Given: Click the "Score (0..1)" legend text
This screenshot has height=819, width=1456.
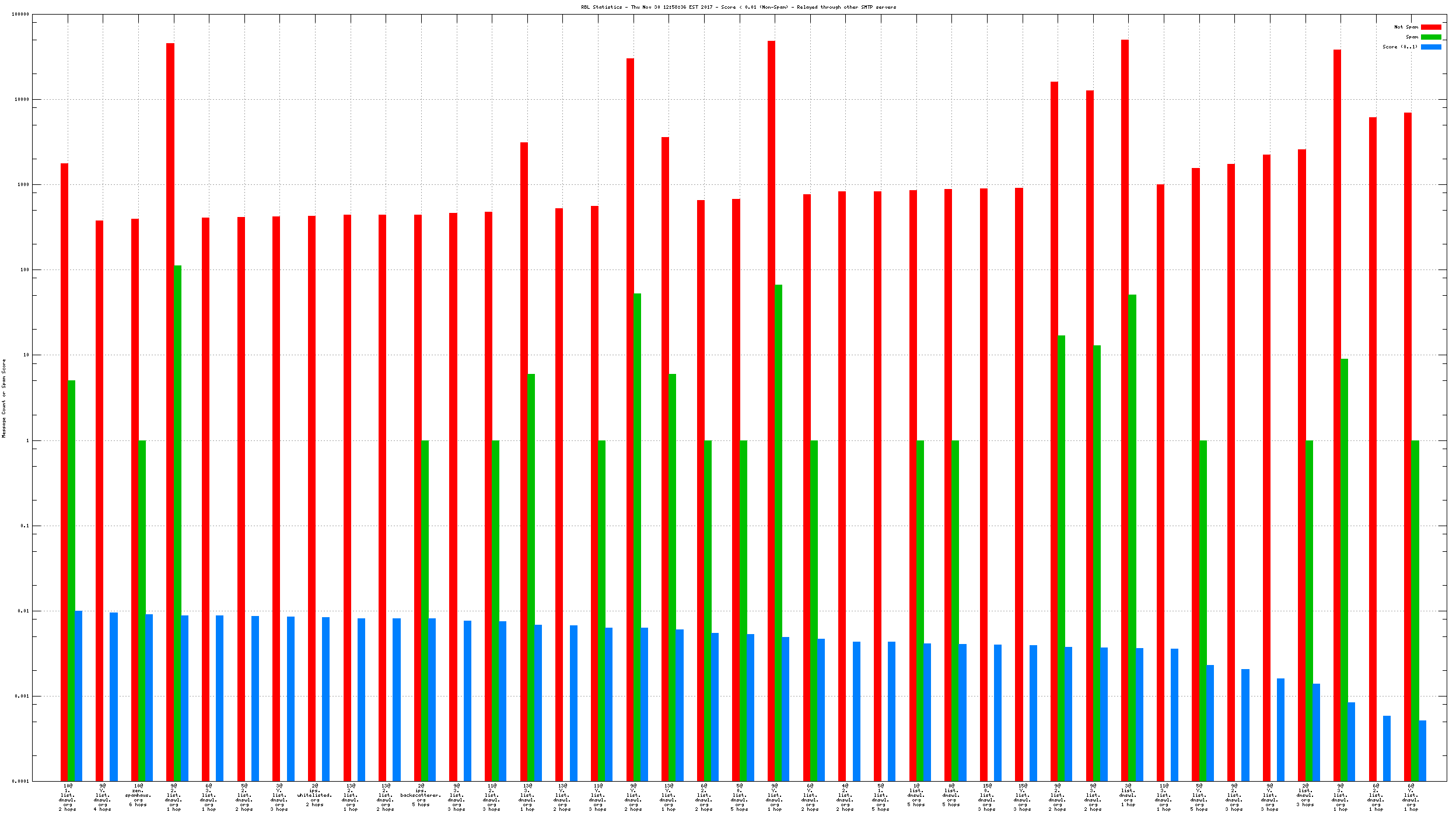Looking at the screenshot, I should click(1399, 47).
